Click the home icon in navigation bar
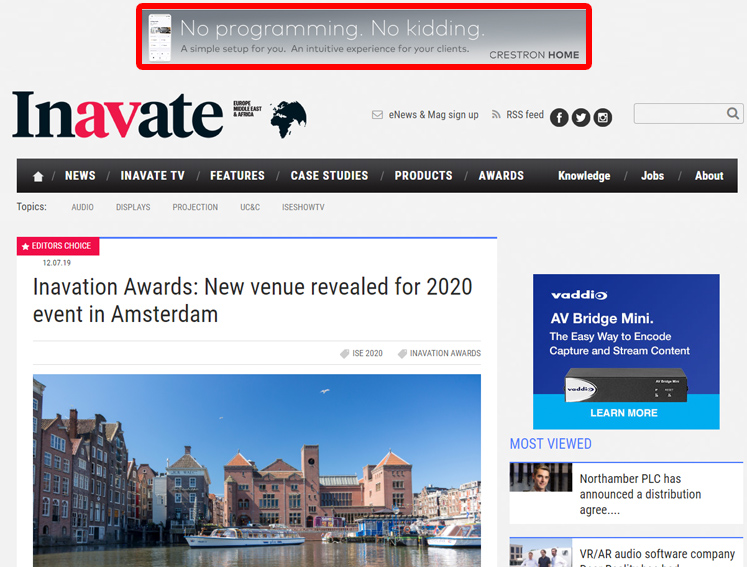 click(38, 177)
